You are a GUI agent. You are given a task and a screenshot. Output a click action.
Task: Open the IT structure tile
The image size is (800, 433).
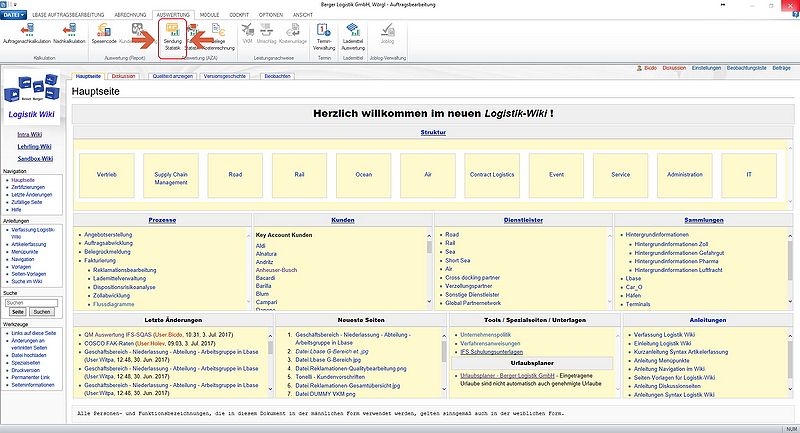(x=749, y=175)
